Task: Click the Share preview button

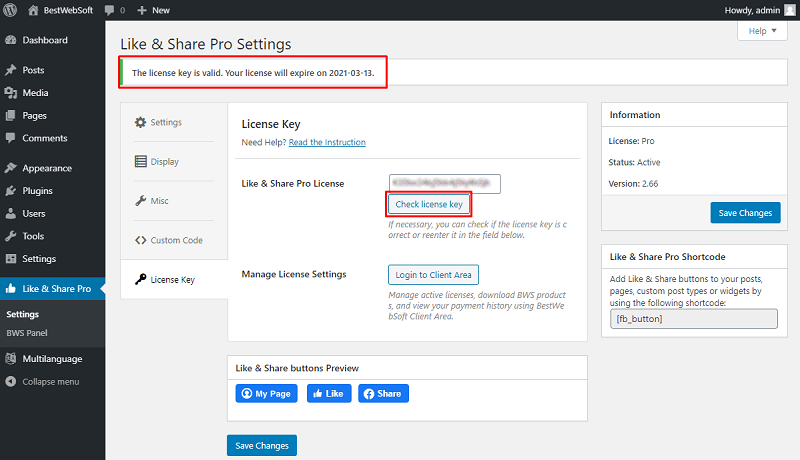Action: 383,394
